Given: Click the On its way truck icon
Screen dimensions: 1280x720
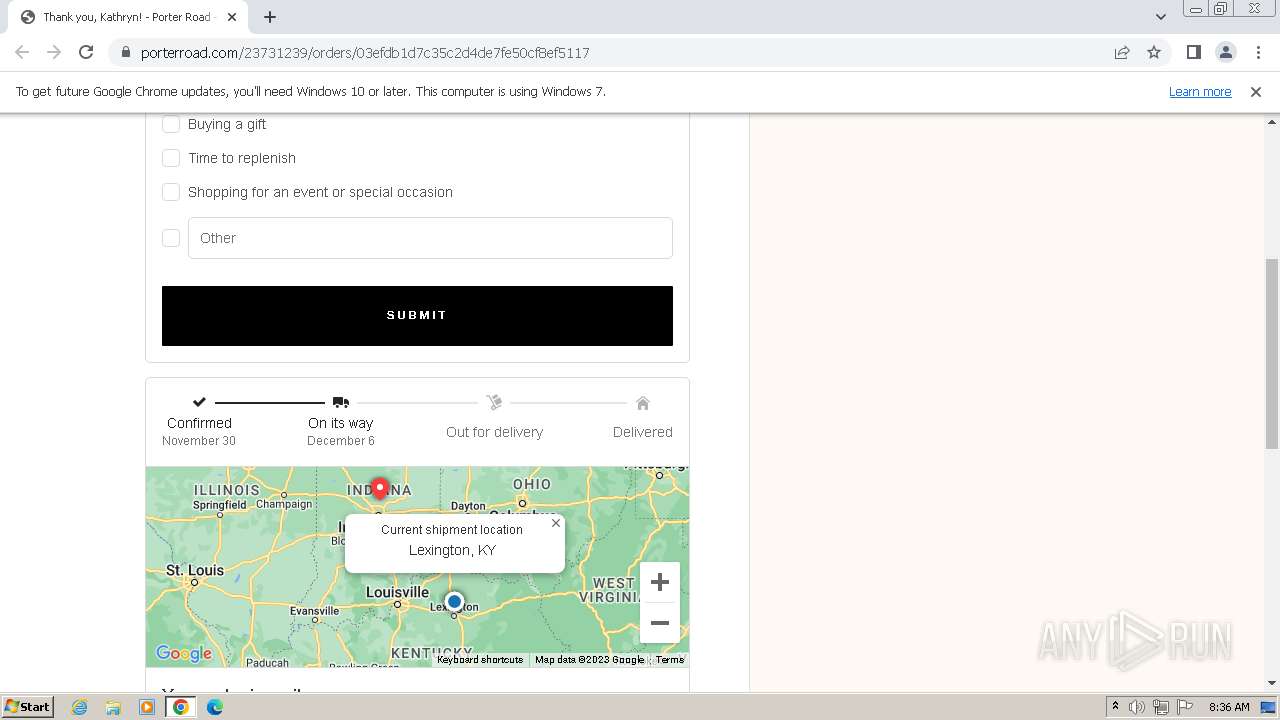Looking at the screenshot, I should pyautogui.click(x=341, y=402).
